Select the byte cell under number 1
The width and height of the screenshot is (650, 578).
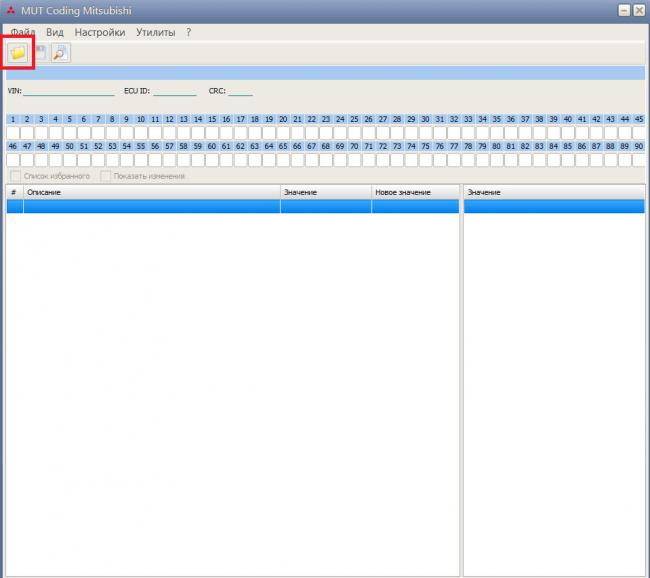point(13,132)
